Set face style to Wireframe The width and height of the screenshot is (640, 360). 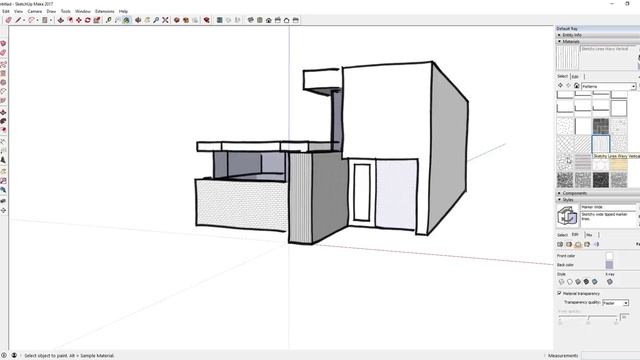click(561, 282)
